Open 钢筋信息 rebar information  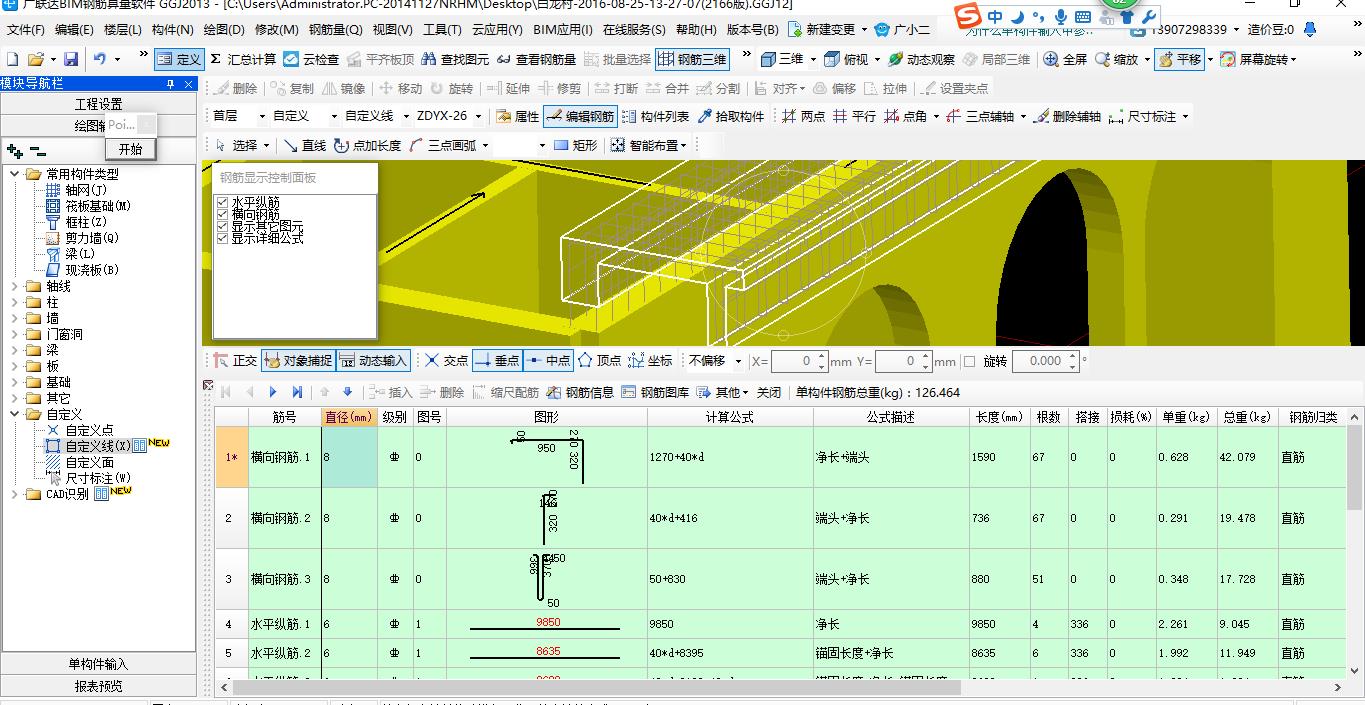click(x=580, y=392)
